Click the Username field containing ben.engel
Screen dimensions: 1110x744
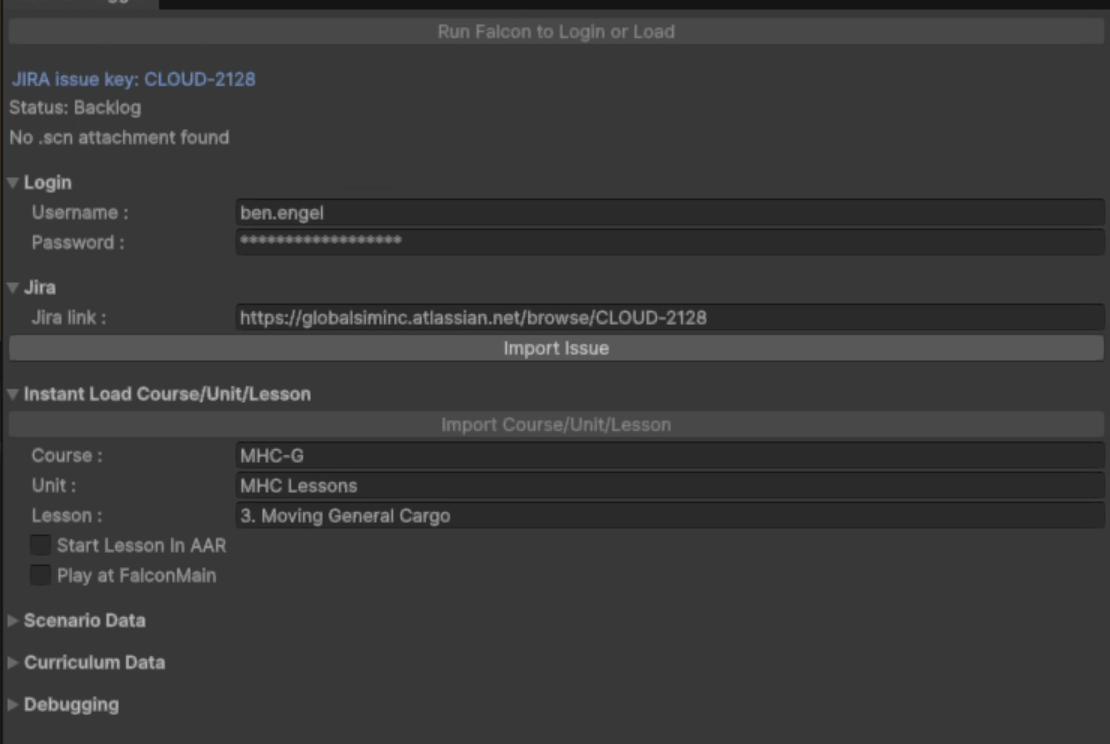click(670, 213)
